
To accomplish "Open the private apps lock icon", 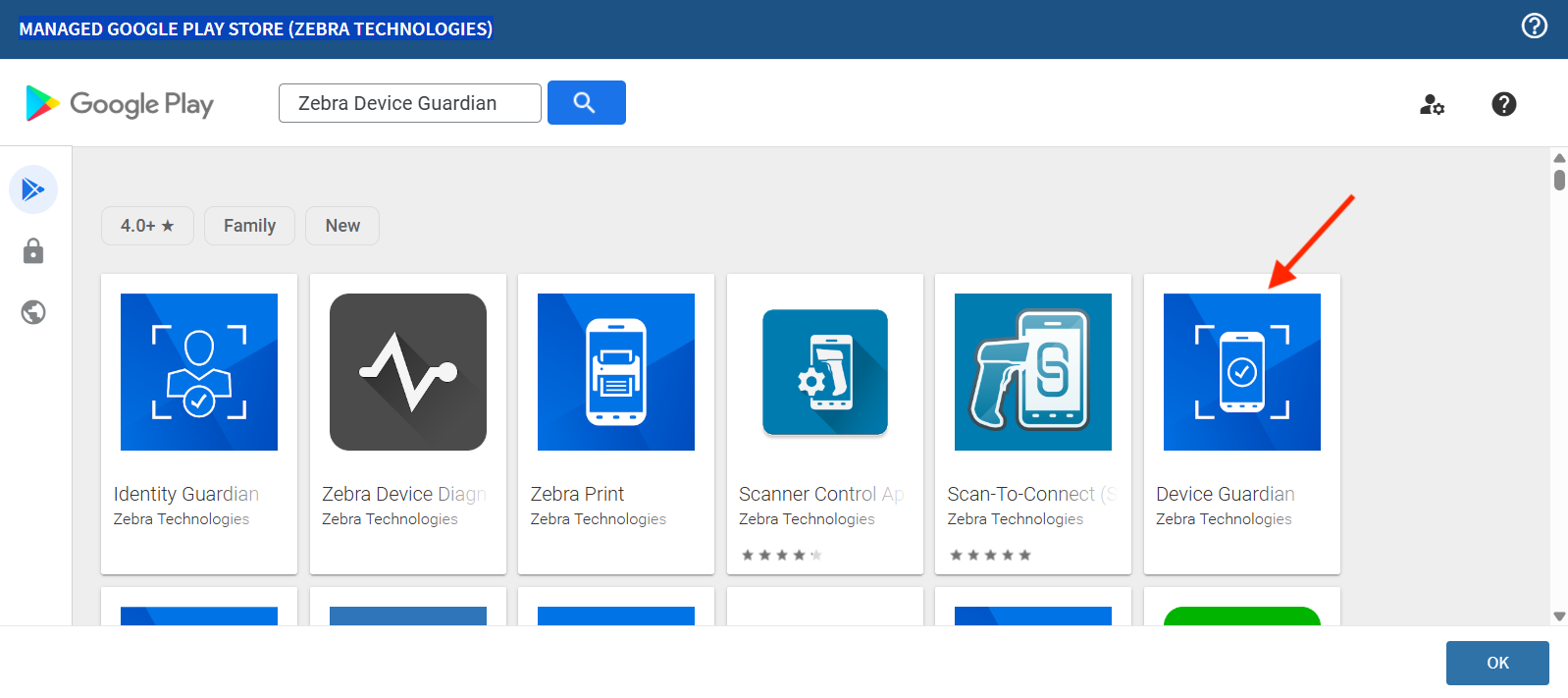I will [x=33, y=251].
